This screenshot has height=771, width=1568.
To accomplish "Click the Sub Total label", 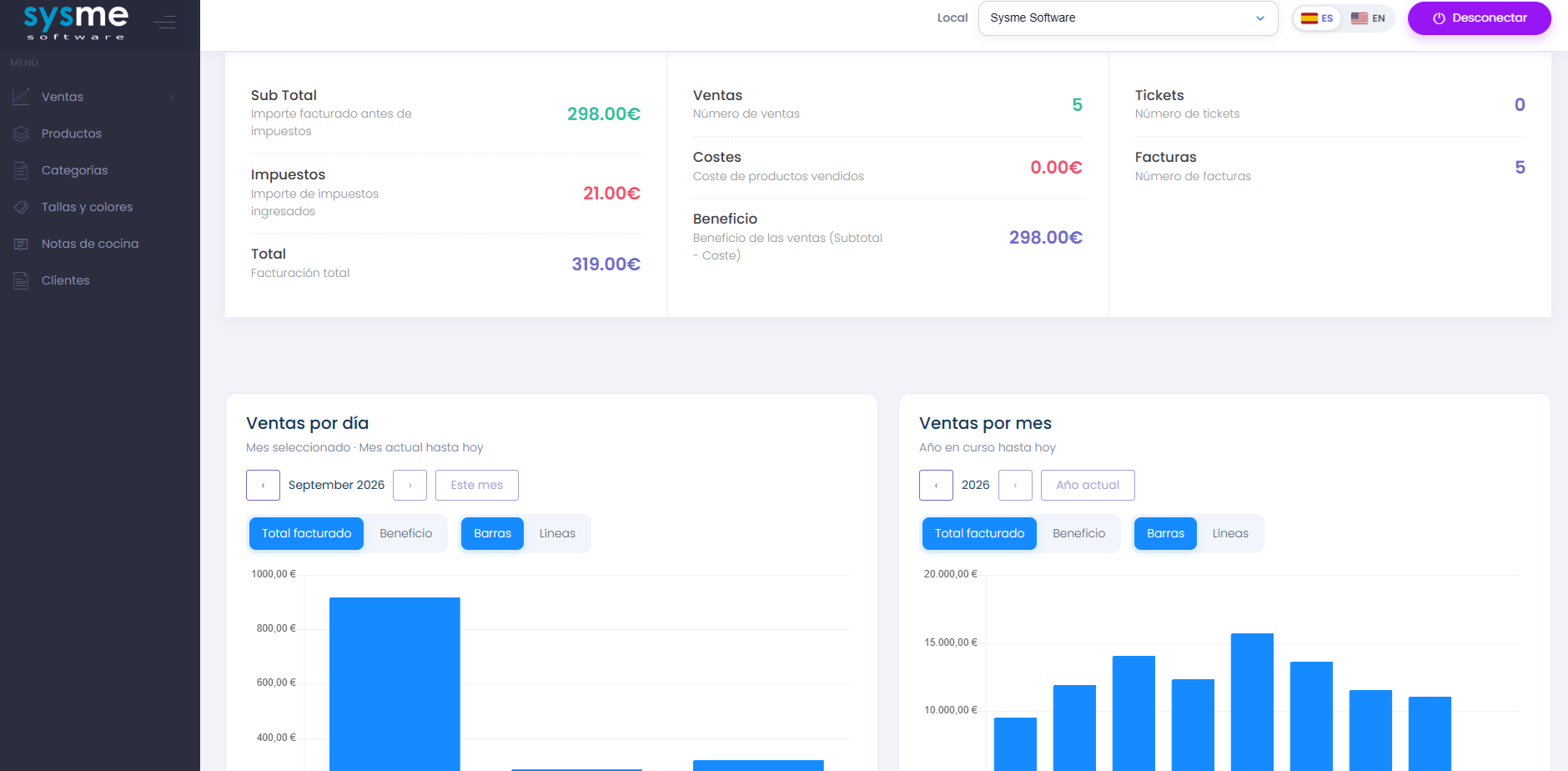I will coord(284,96).
